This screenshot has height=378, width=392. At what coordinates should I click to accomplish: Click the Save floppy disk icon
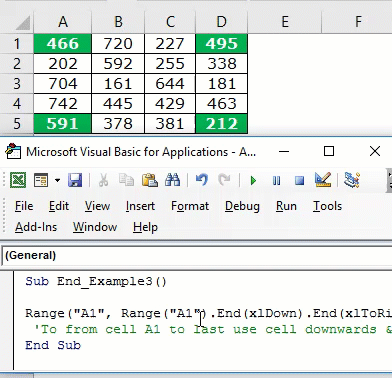75,181
